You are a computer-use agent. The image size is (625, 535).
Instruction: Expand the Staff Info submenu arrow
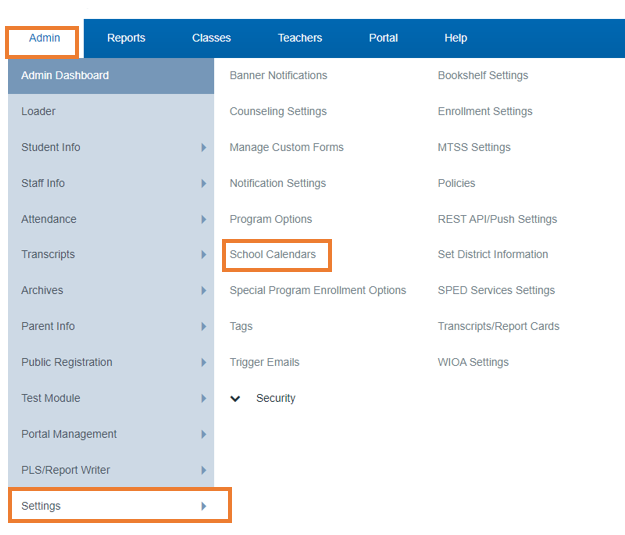(204, 183)
